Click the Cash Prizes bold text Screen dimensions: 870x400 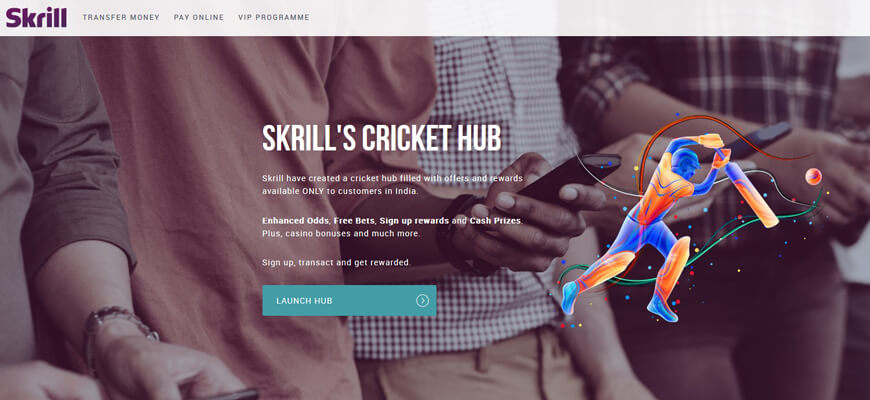point(495,221)
